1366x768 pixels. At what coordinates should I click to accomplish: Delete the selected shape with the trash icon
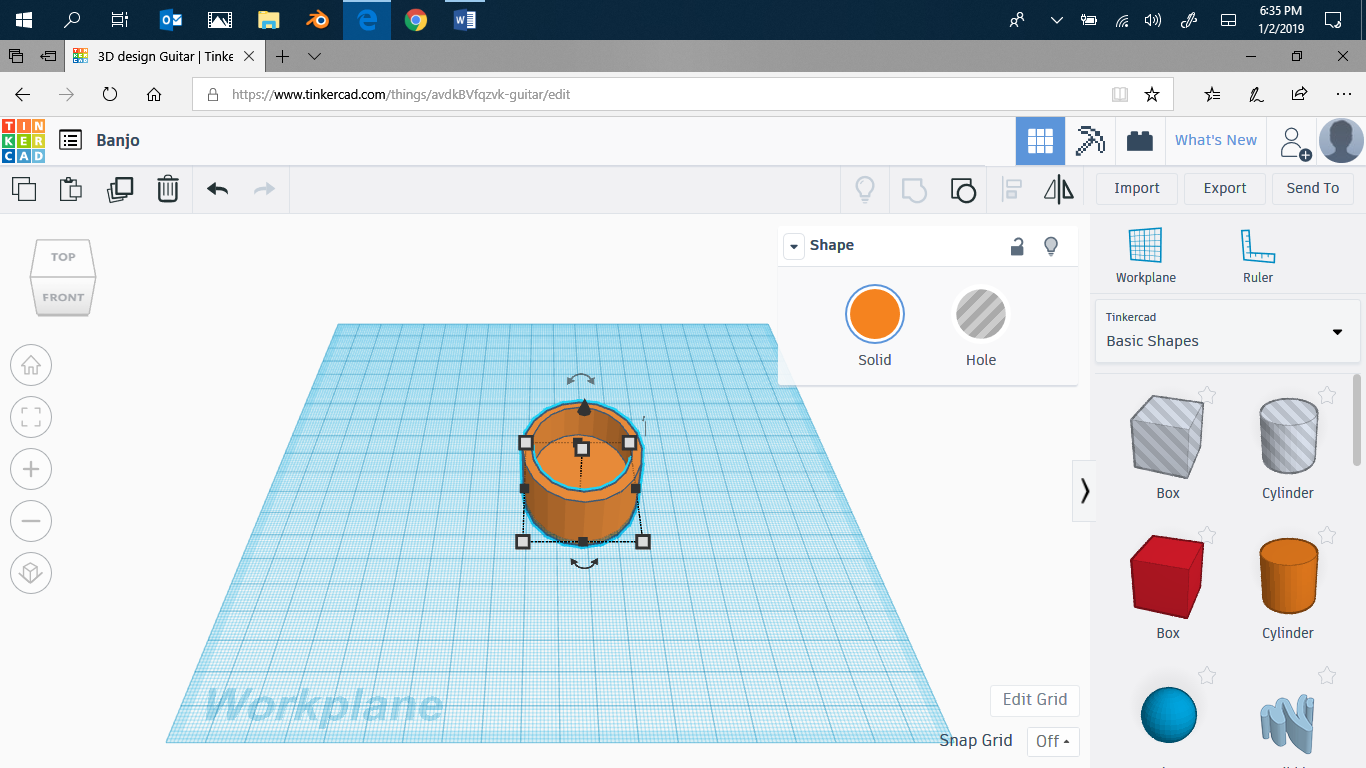(x=168, y=189)
